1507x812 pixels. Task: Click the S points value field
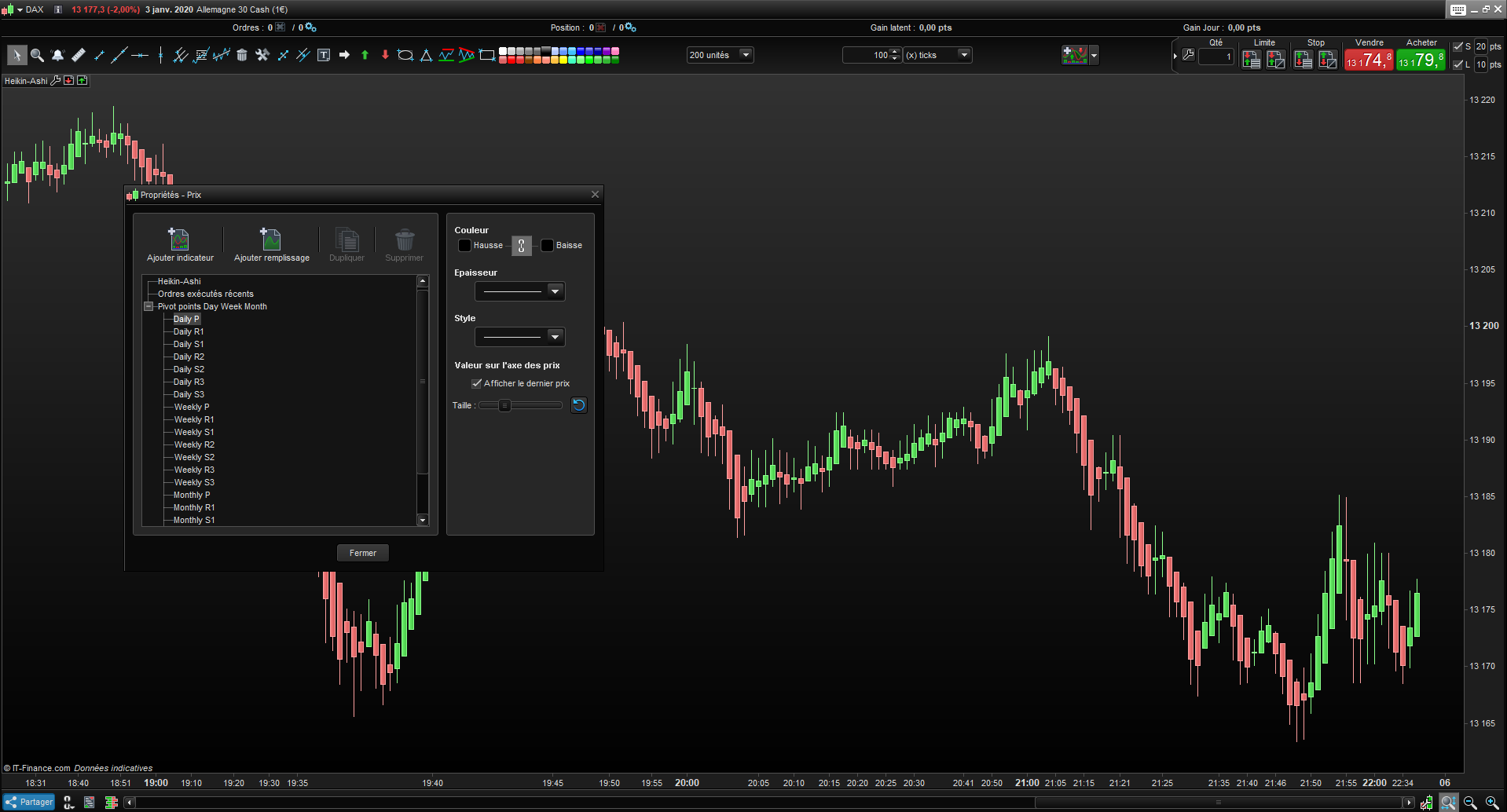pyautogui.click(x=1481, y=46)
